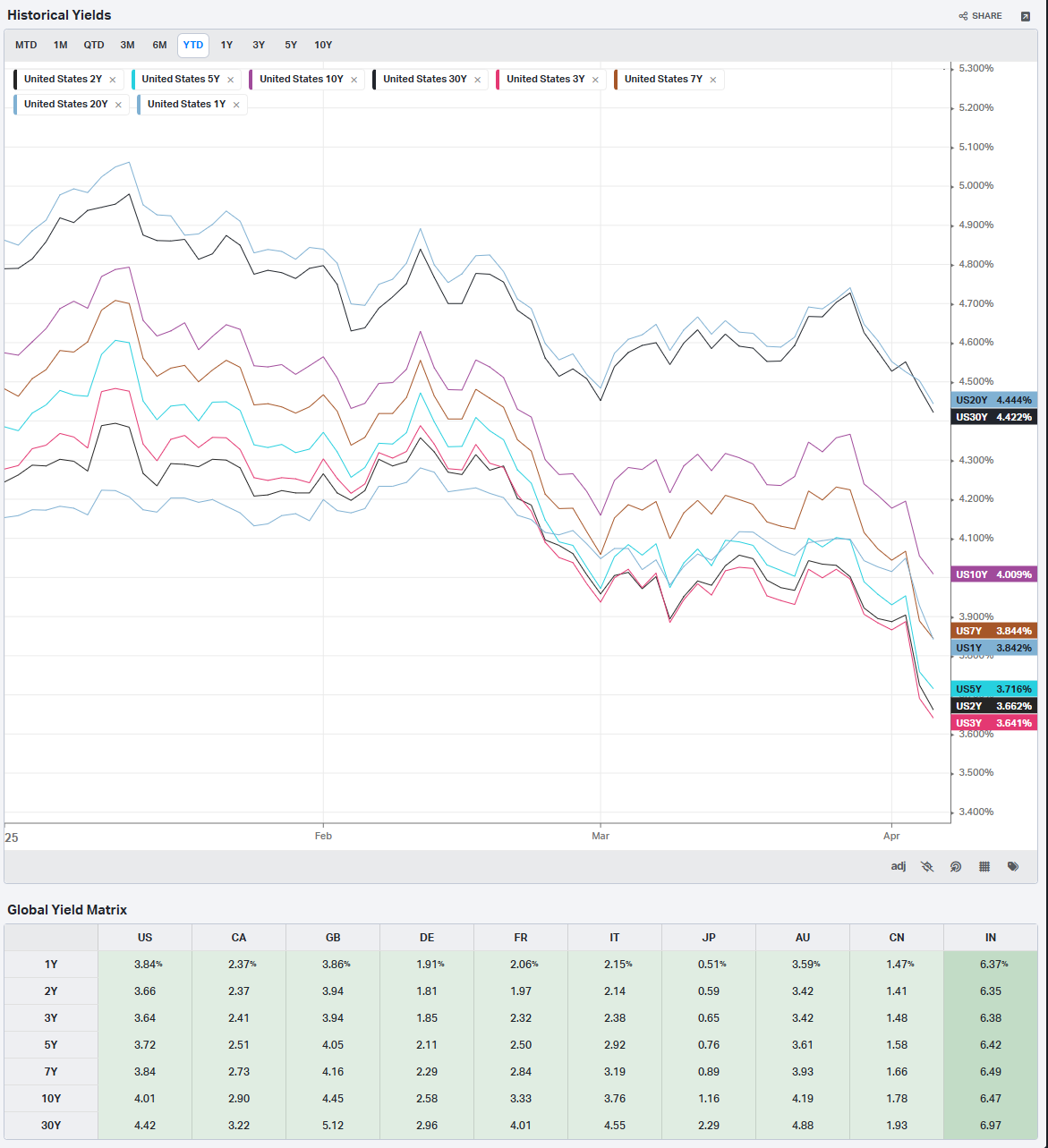The image size is (1048, 1148).
Task: Click the FR column header in matrix
Action: [521, 938]
